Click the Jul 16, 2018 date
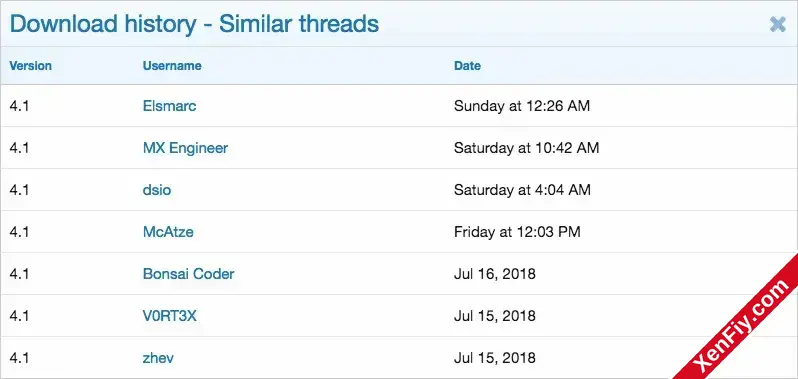Viewport: 798px width, 379px height. pyautogui.click(x=495, y=274)
